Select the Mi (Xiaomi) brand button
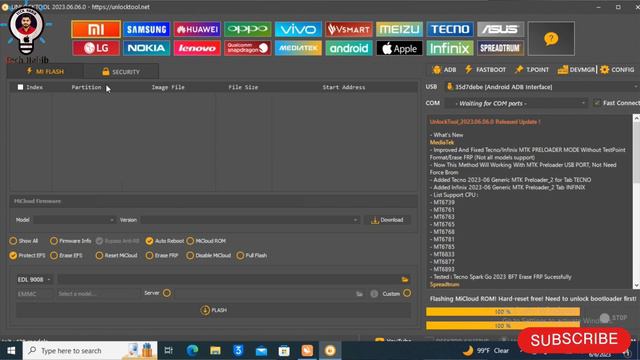This screenshot has width=640, height=360. point(96,29)
